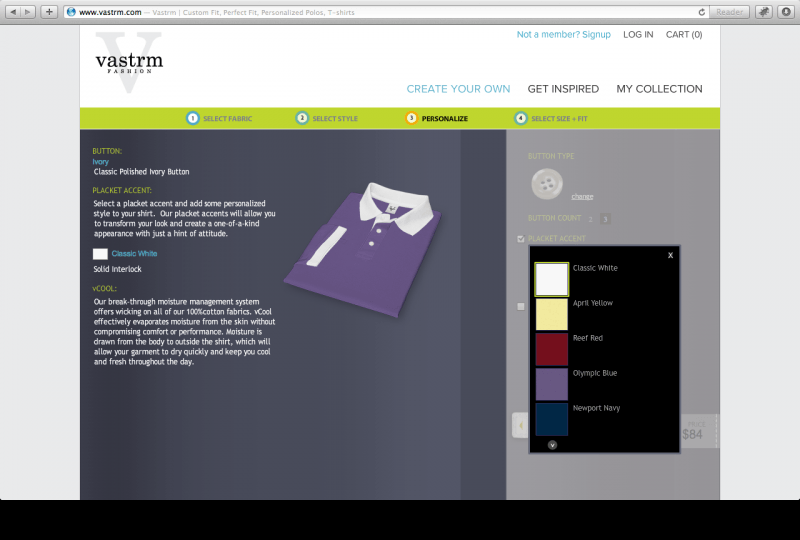Viewport: 800px width, 540px height.
Task: Go forward with the browser forward arrow
Action: [28, 12]
